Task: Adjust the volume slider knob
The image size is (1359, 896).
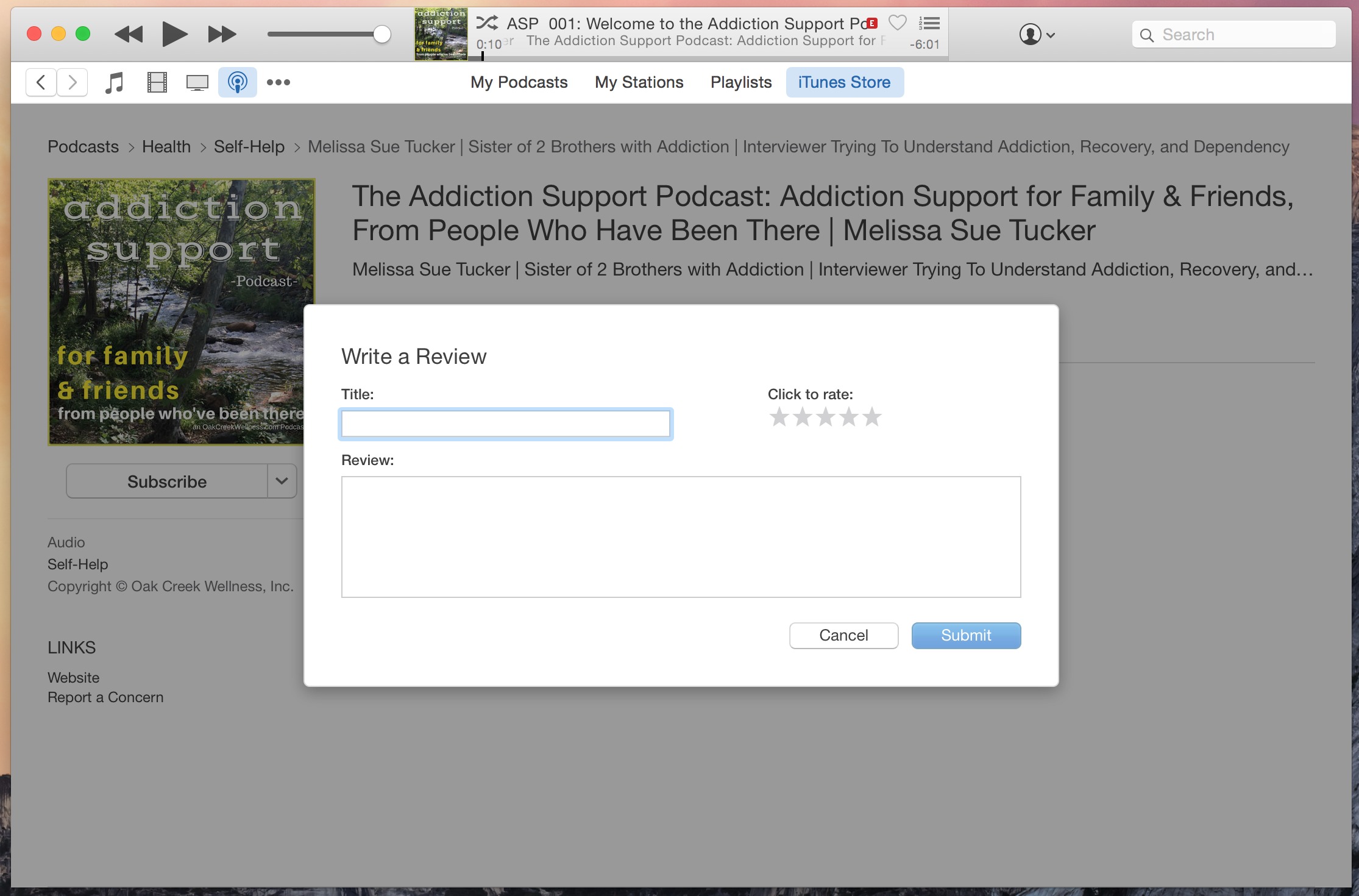Action: (x=381, y=34)
